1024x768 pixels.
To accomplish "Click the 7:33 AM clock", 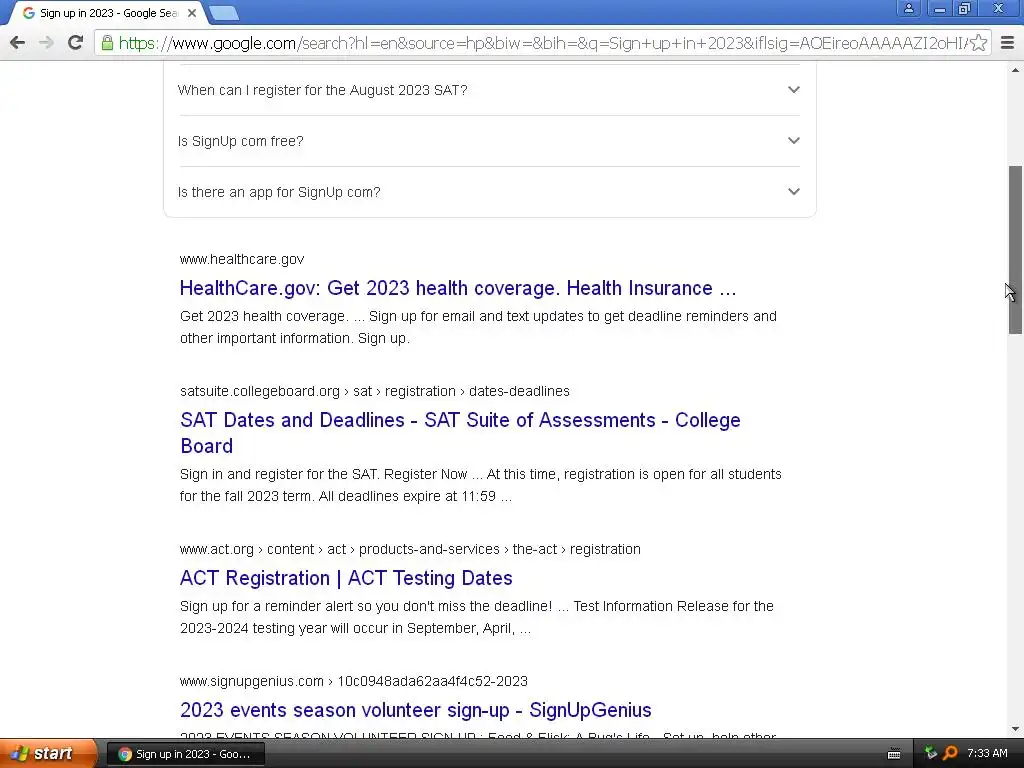I will [987, 753].
